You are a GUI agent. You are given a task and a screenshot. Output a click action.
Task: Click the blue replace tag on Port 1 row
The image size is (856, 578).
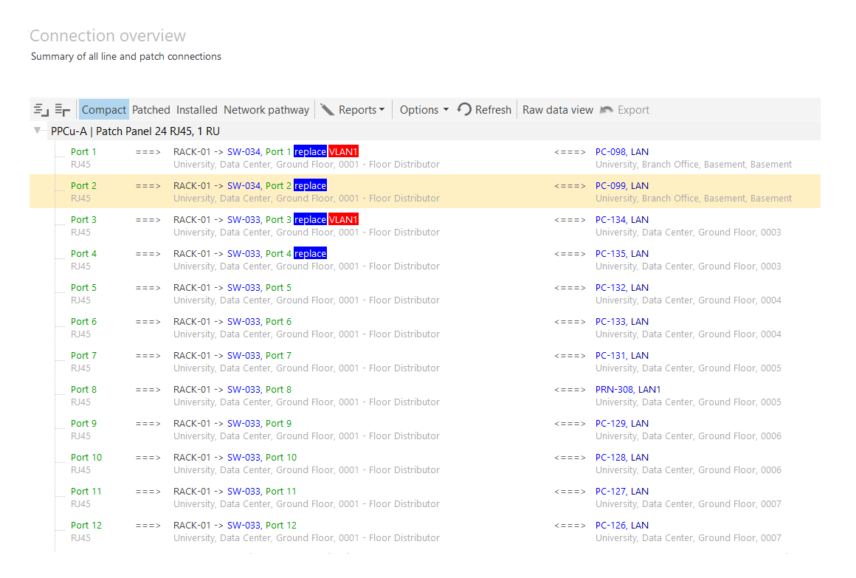(x=310, y=152)
